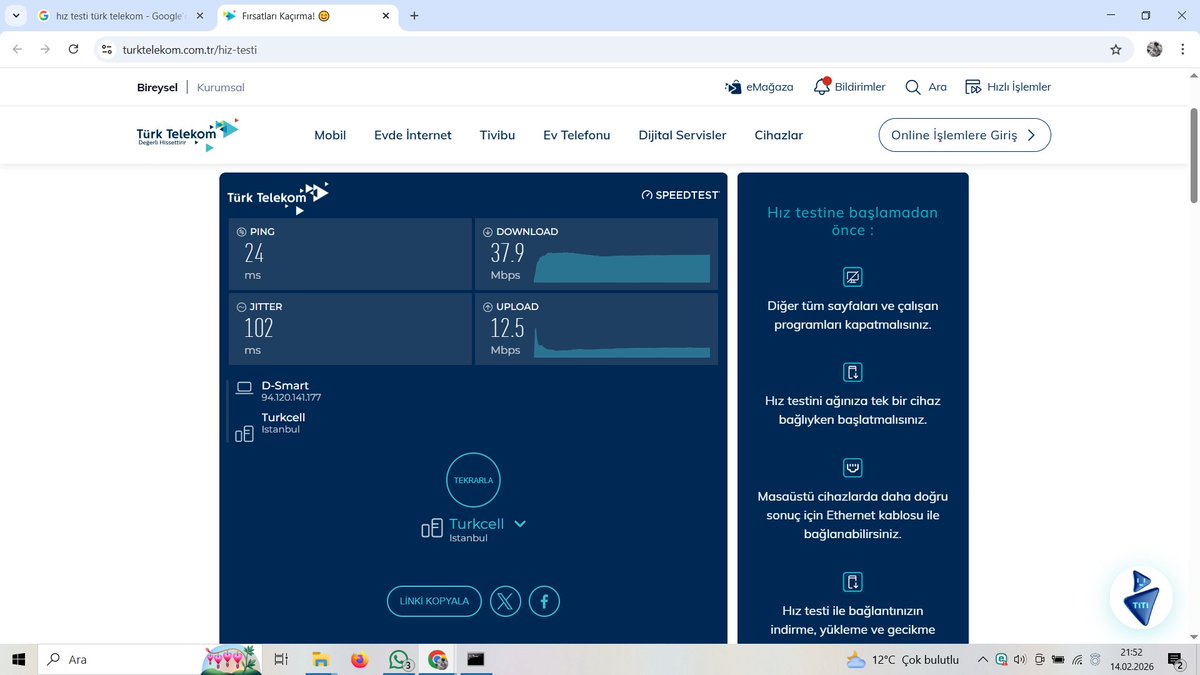This screenshot has height=675, width=1200.
Task: Click the download speed graph
Action: [x=622, y=268]
